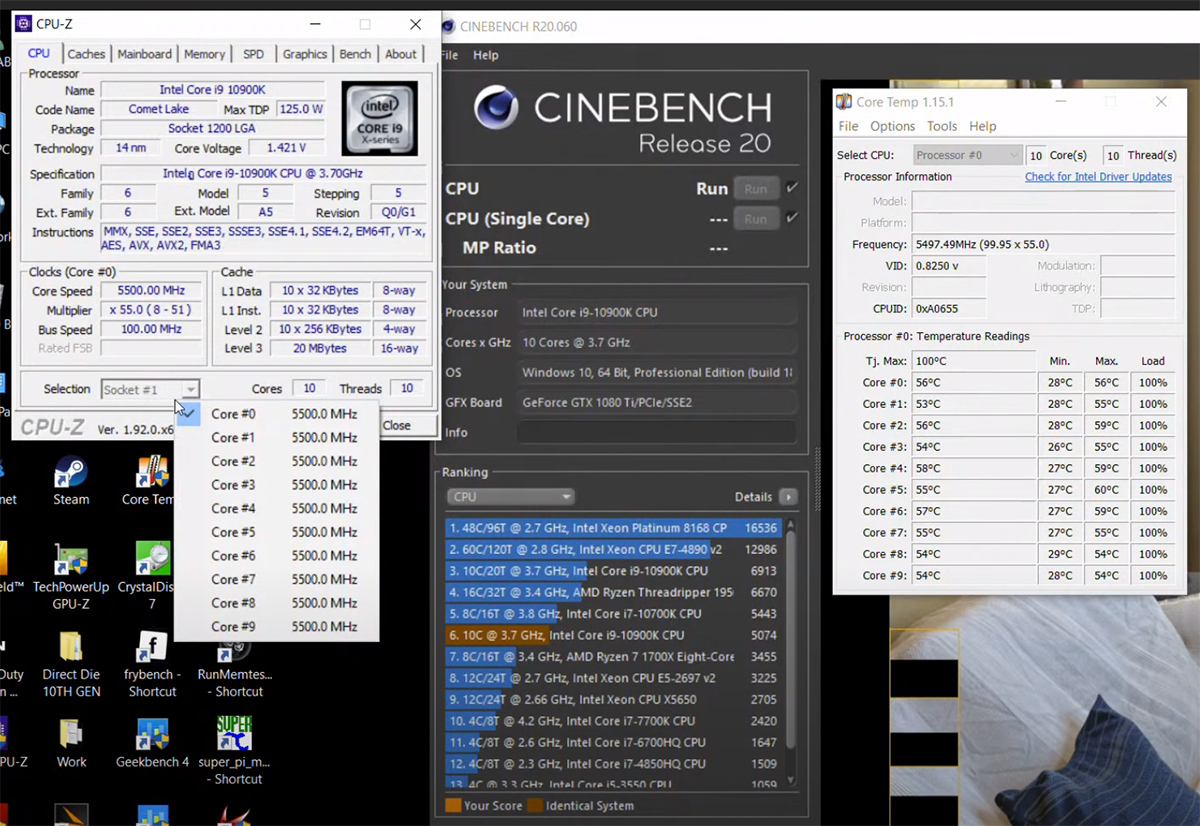Select Core #4 in the core list
Viewport: 1200px width, 826px height.
click(277, 508)
